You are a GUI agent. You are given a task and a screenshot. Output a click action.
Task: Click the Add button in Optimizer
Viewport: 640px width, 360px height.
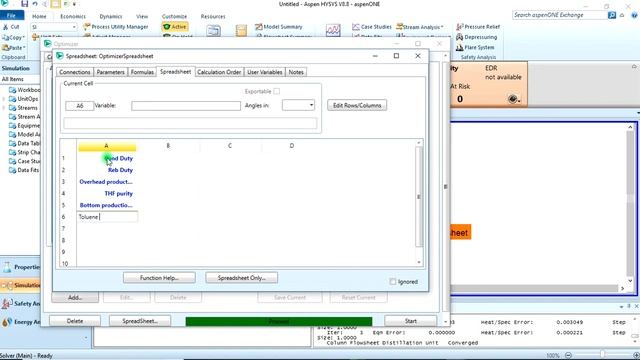point(75,298)
